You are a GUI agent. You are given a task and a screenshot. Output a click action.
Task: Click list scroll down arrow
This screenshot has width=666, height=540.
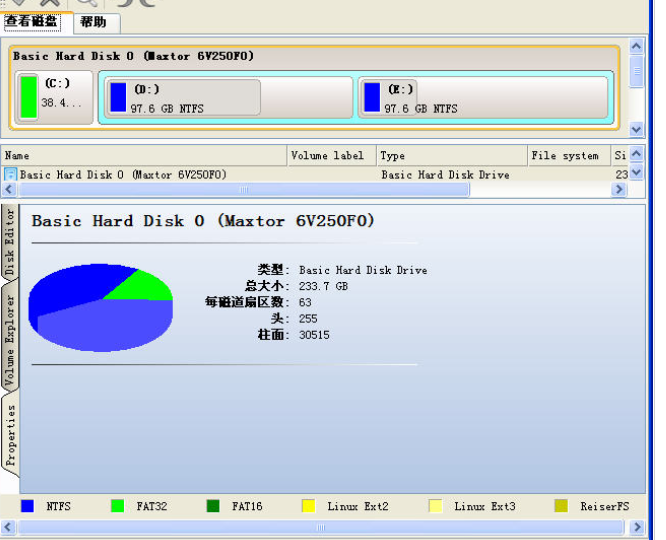coord(636,172)
